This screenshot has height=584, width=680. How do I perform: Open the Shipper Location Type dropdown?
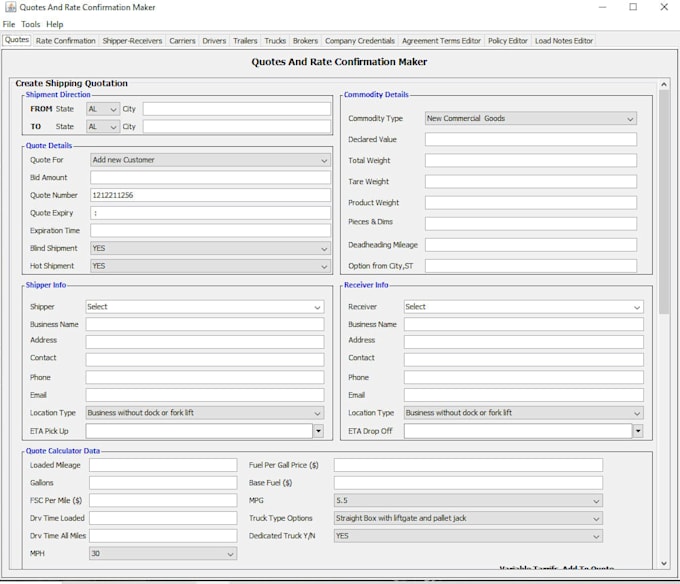(205, 413)
